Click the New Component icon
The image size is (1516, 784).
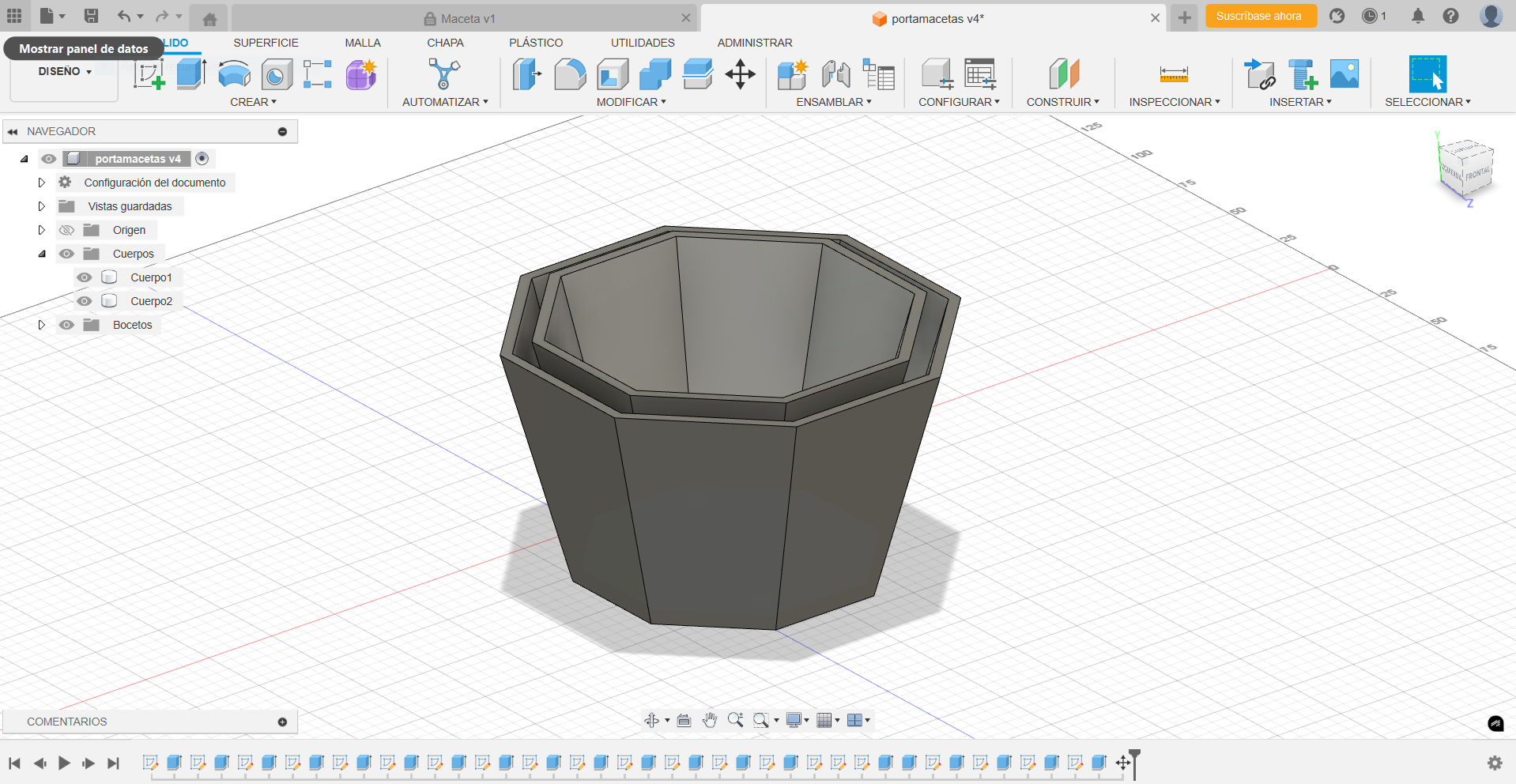point(793,74)
